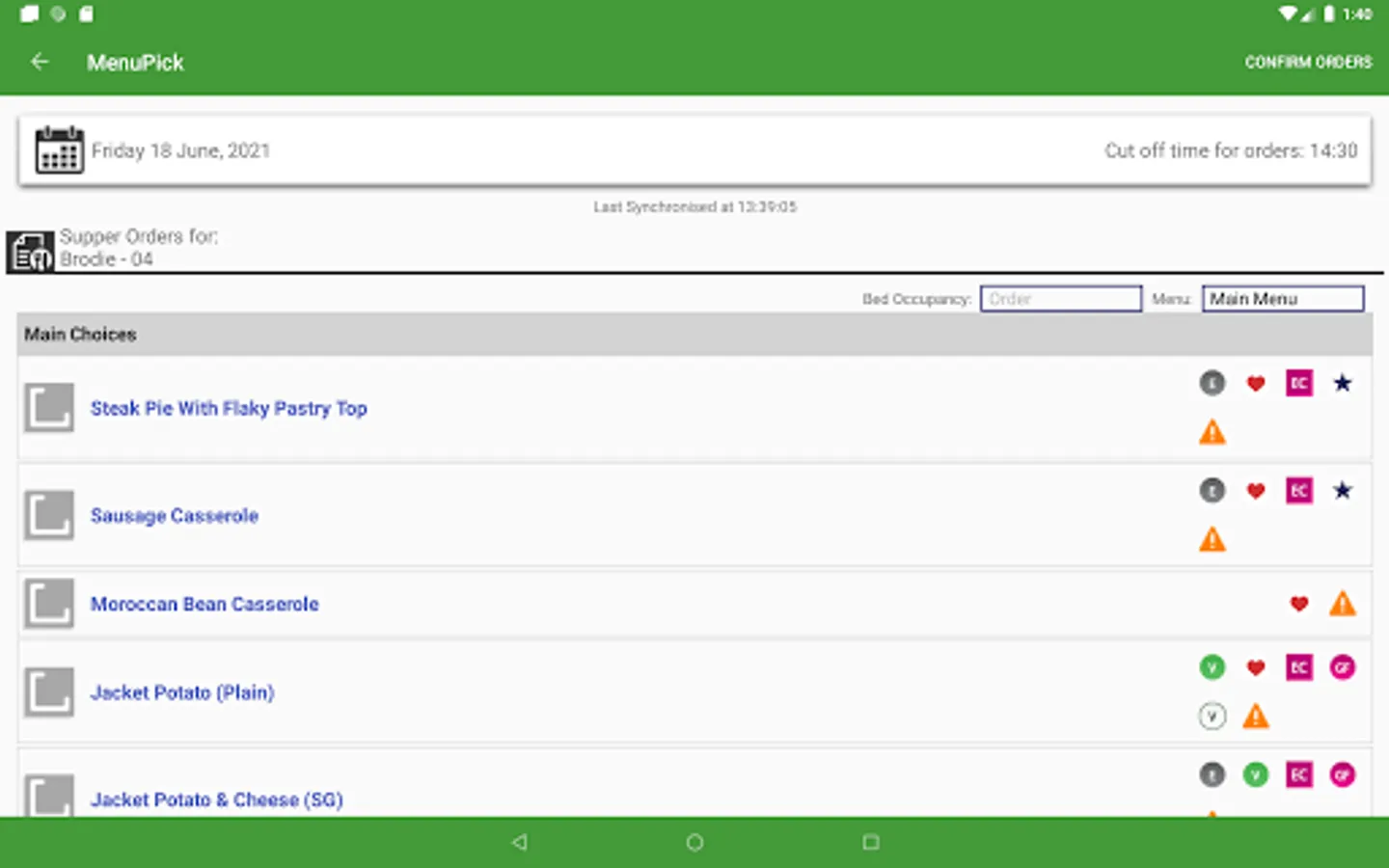The image size is (1389, 868).
Task: Open the calendar date picker icon
Action: tap(59, 149)
